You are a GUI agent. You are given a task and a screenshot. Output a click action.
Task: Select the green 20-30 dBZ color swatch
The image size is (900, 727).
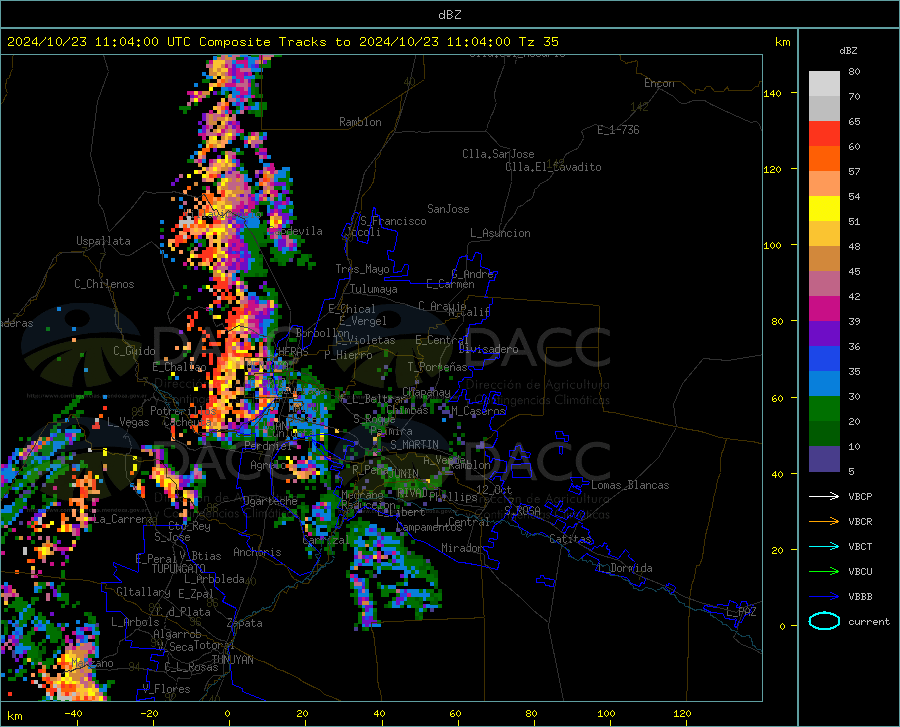(824, 409)
